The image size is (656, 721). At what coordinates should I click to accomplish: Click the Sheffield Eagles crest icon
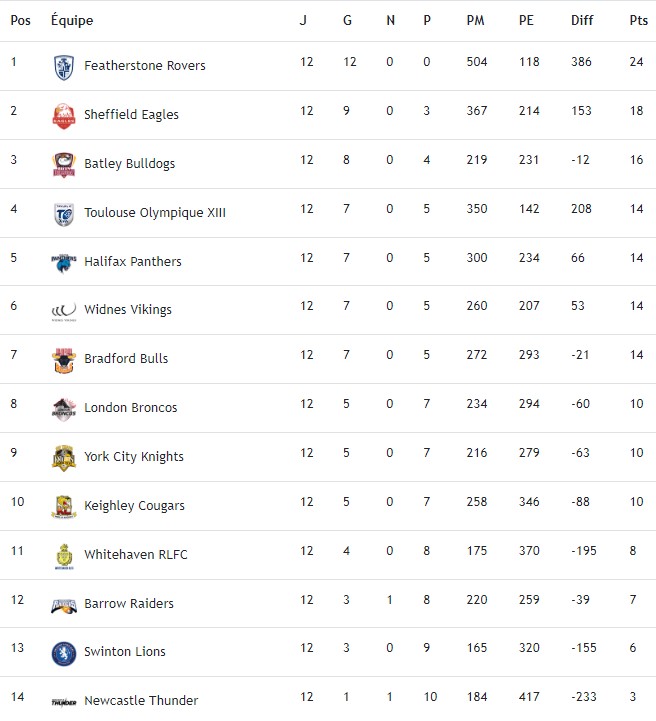click(x=64, y=116)
